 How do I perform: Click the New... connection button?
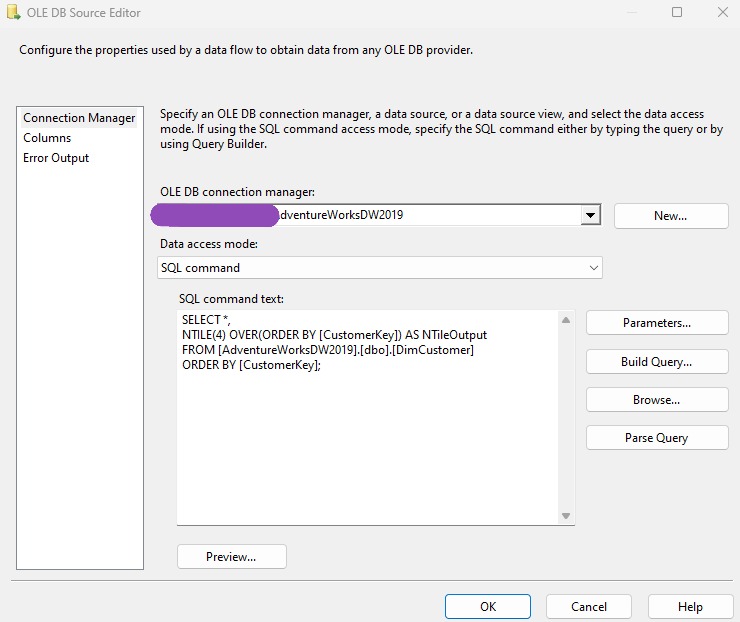670,216
